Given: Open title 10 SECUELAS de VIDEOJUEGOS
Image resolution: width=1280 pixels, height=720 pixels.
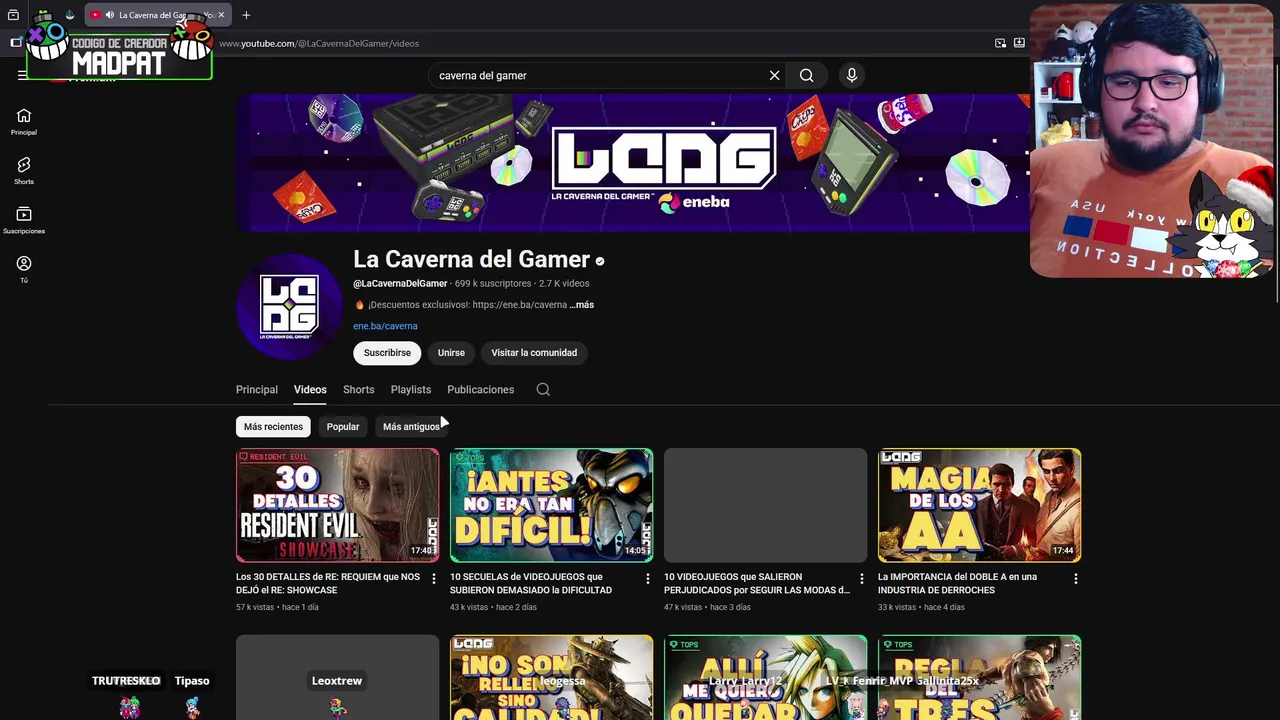Looking at the screenshot, I should tap(531, 583).
